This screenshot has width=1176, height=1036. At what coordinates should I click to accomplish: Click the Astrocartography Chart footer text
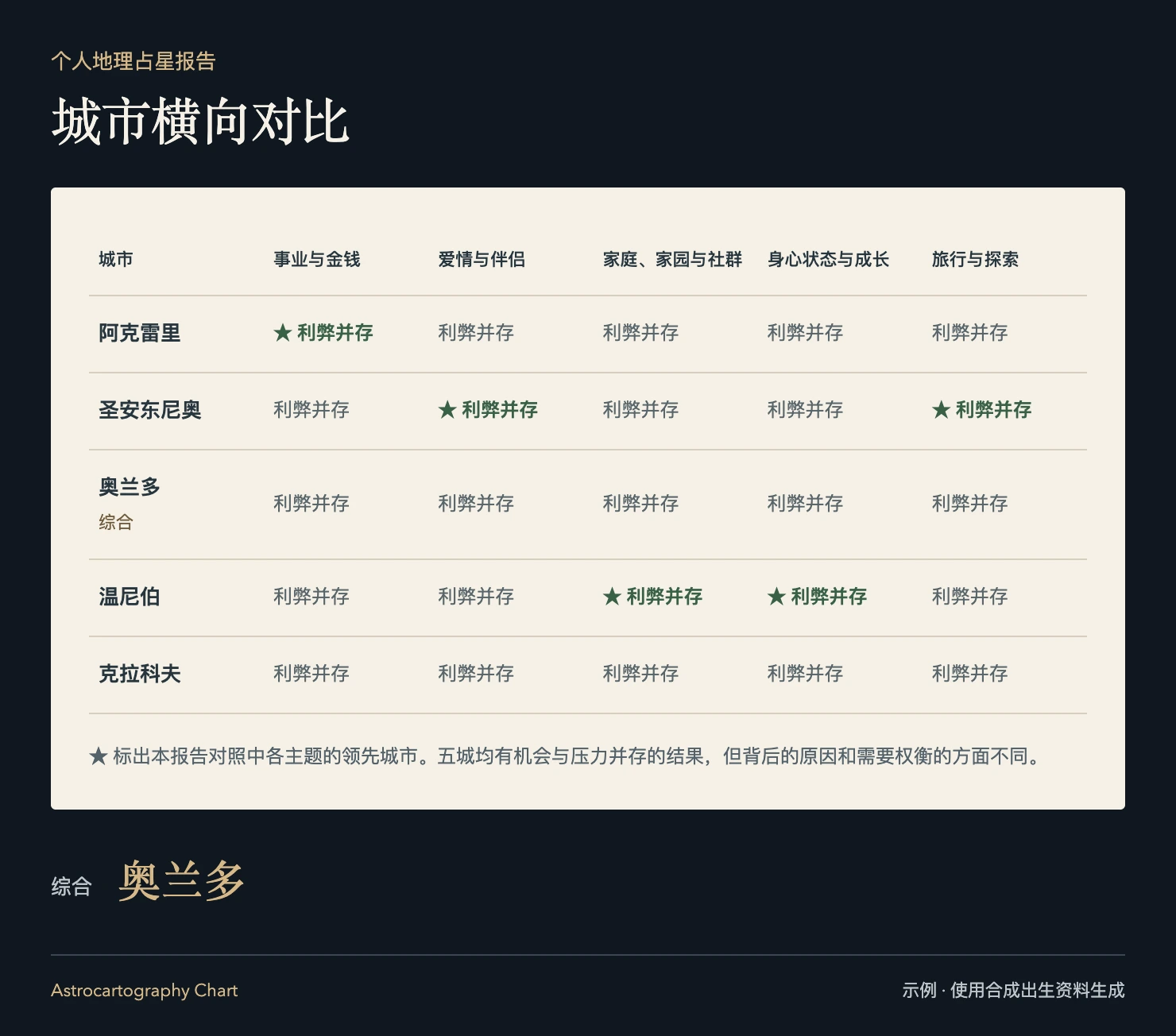point(145,991)
